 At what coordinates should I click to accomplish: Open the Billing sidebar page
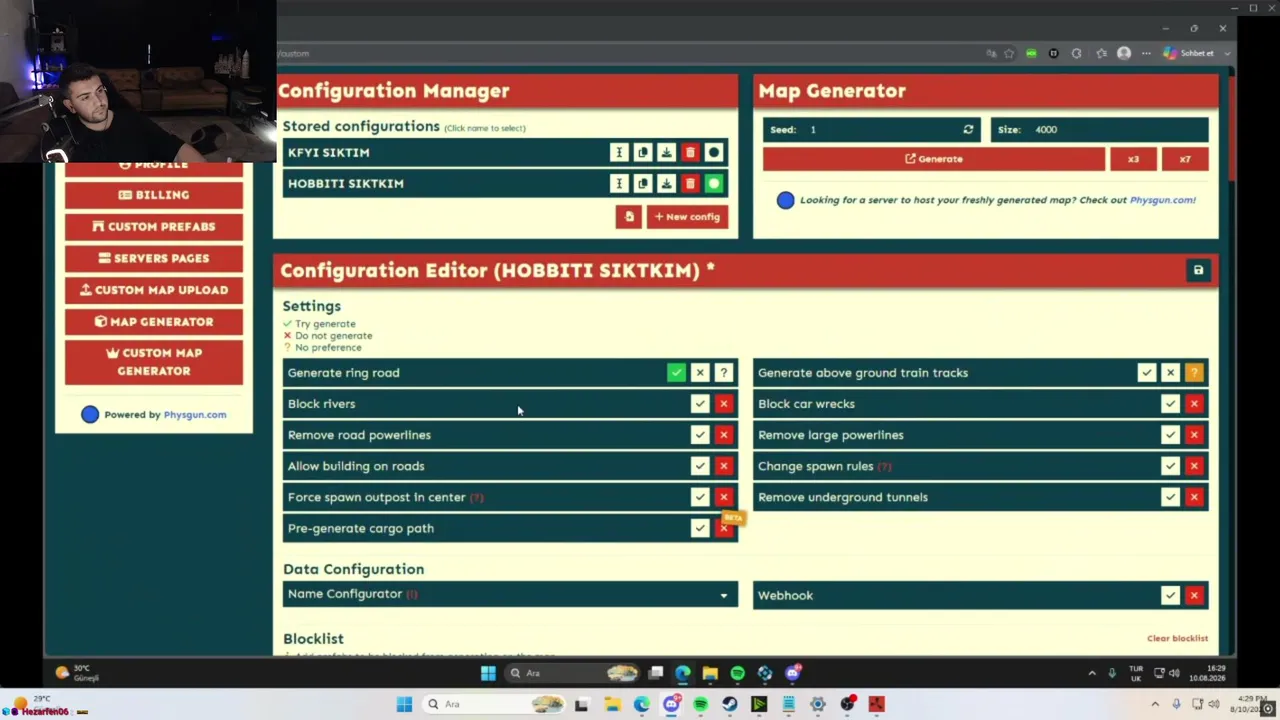tap(154, 195)
